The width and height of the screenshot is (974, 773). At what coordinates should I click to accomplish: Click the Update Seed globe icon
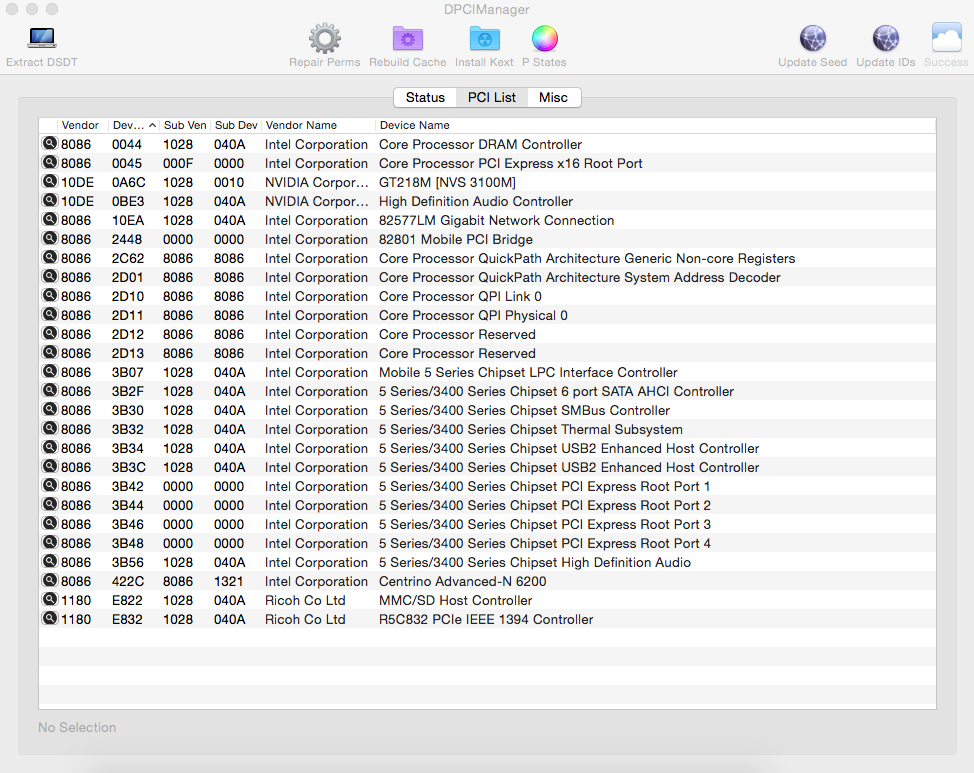point(812,39)
